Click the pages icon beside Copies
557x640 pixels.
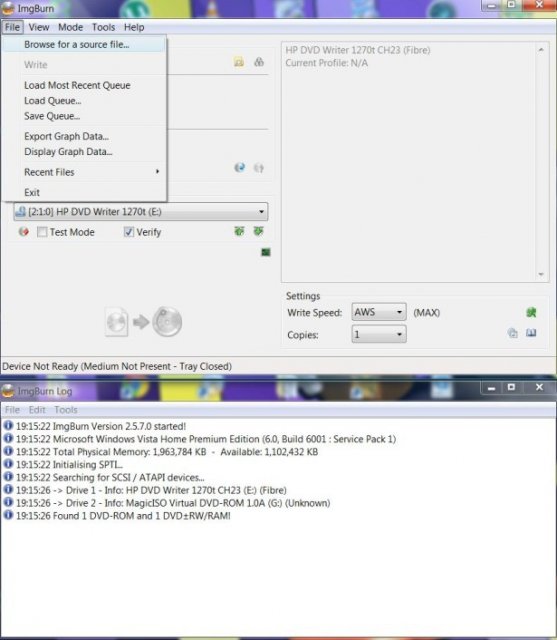512,333
